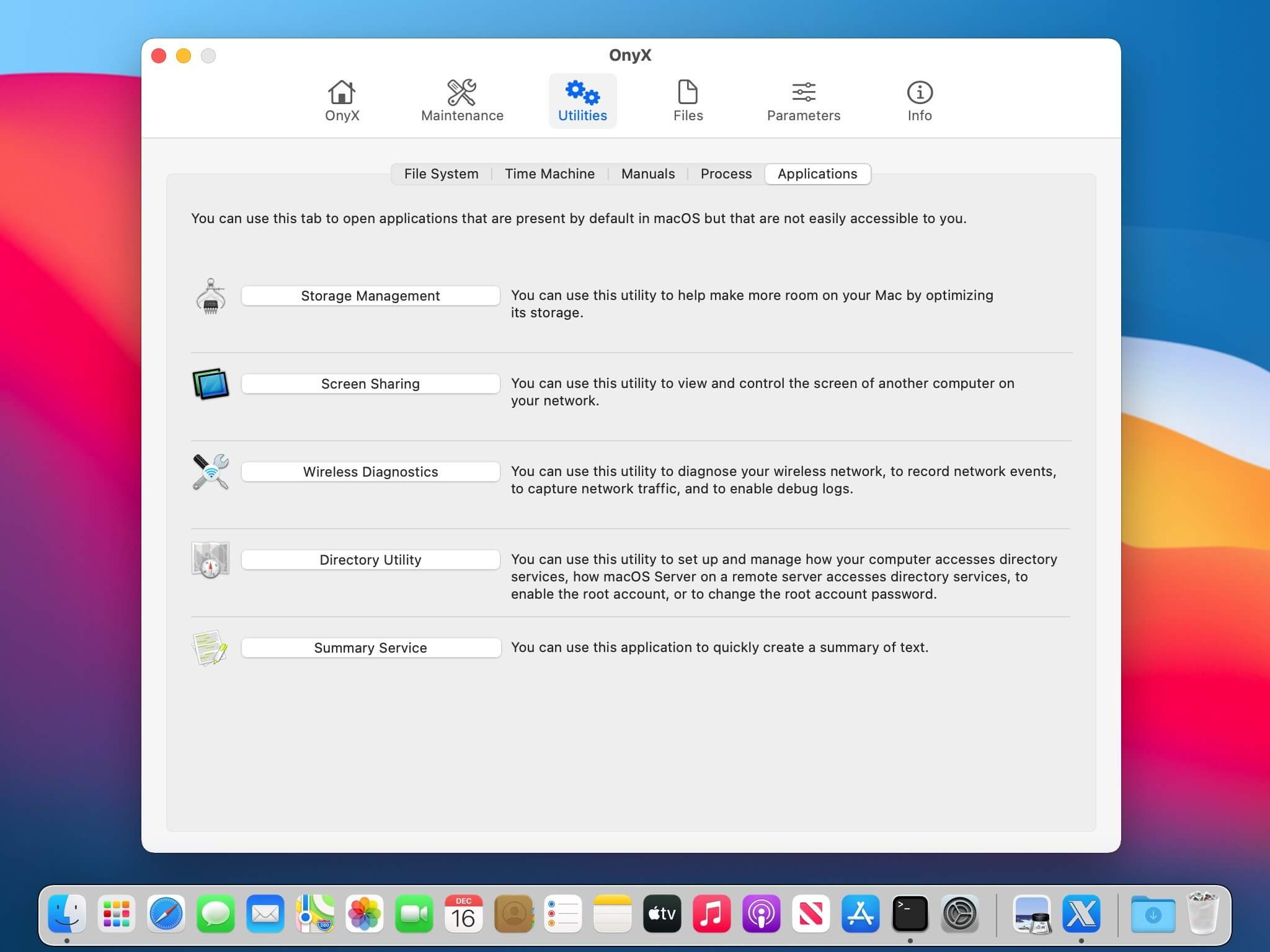Click the Directory Utility app icon
Viewport: 1270px width, 952px height.
pos(211,560)
